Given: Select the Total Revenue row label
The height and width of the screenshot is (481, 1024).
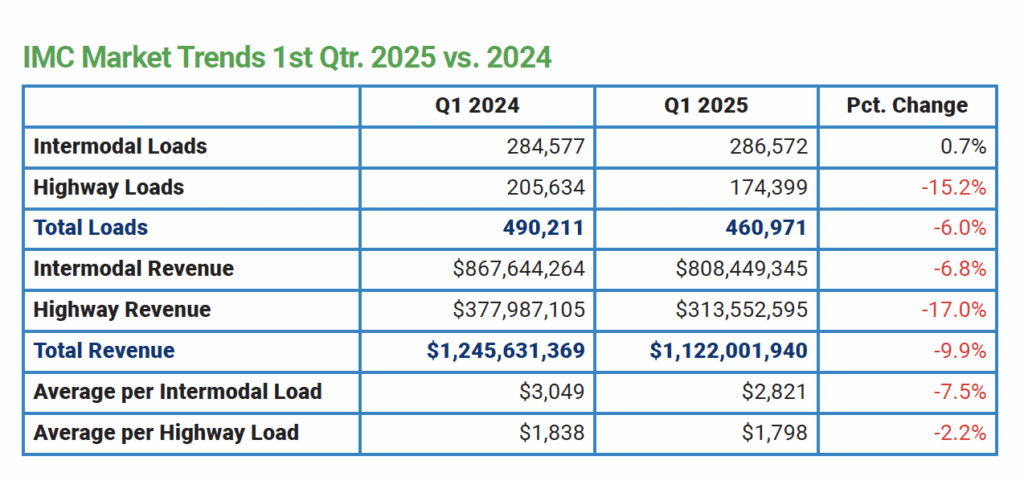Looking at the screenshot, I should 104,351.
